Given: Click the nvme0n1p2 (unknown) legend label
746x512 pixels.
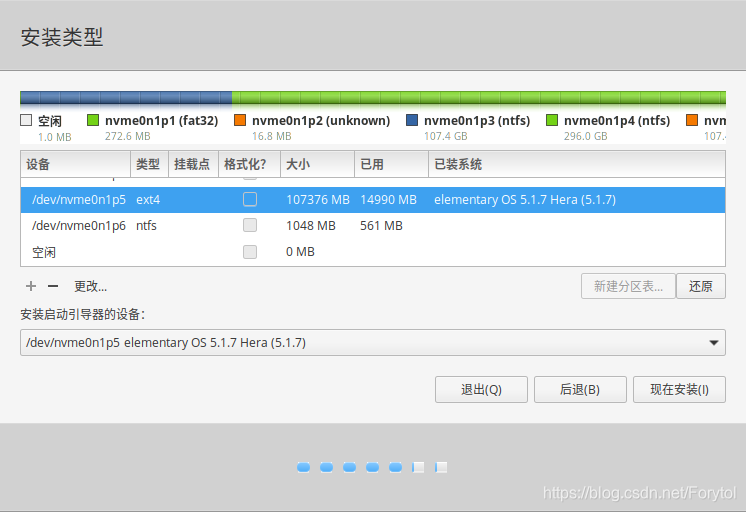Looking at the screenshot, I should tap(321, 120).
